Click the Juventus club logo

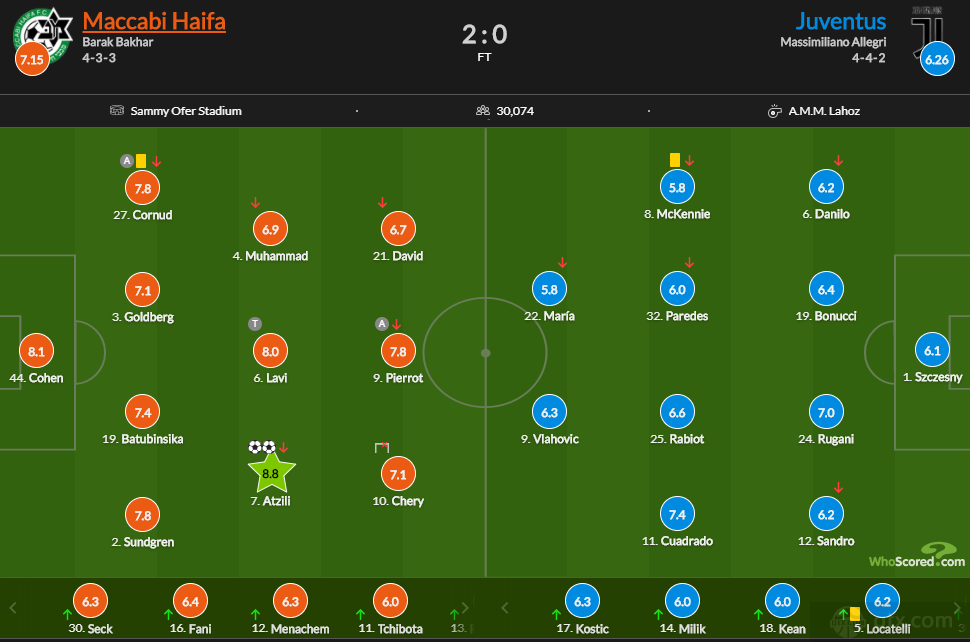[x=927, y=32]
